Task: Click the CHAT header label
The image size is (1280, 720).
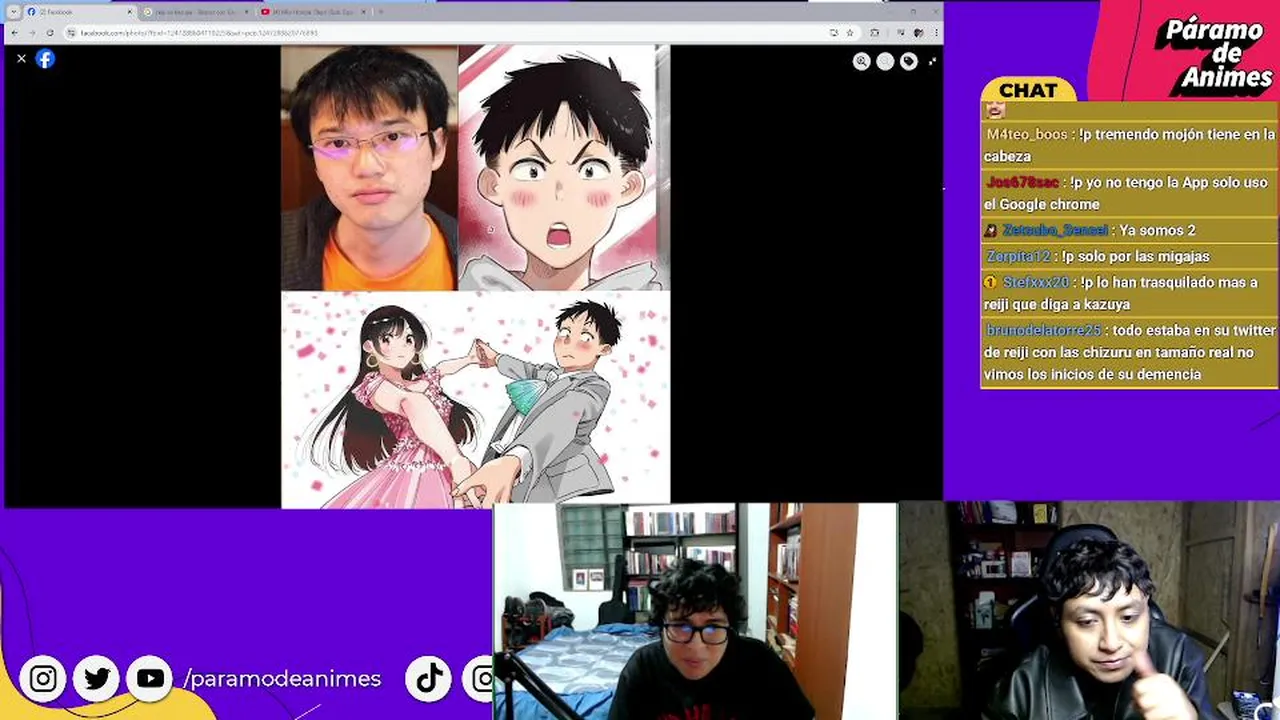Action: pyautogui.click(x=1028, y=91)
